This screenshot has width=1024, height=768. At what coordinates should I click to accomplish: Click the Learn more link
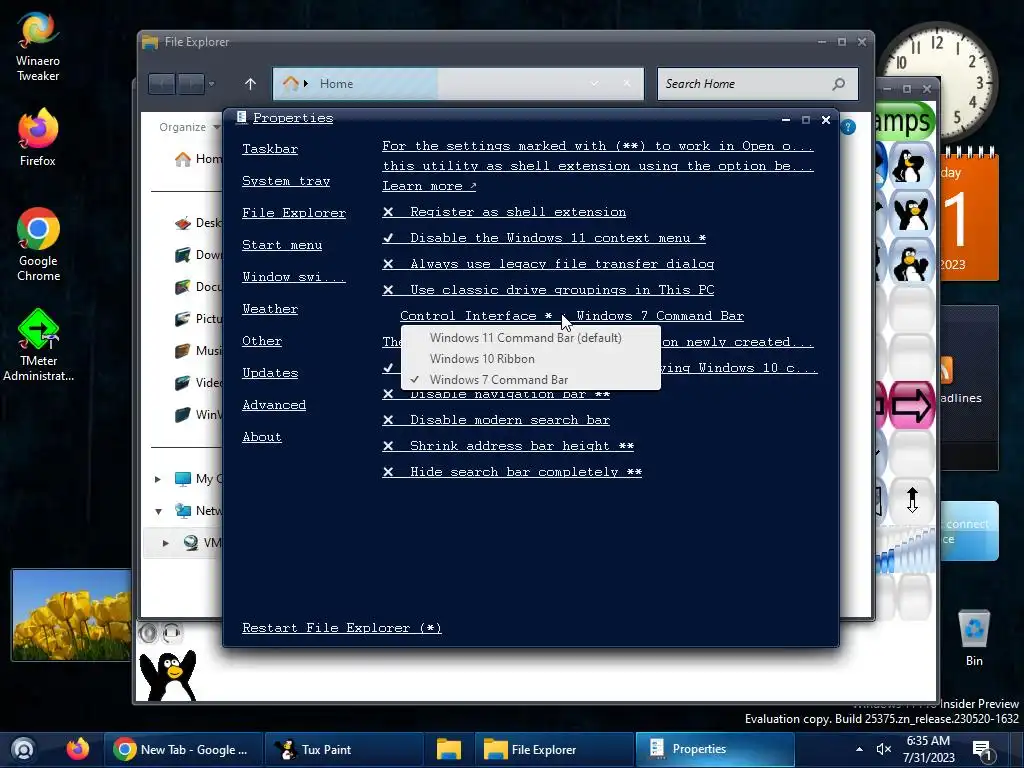(x=429, y=186)
